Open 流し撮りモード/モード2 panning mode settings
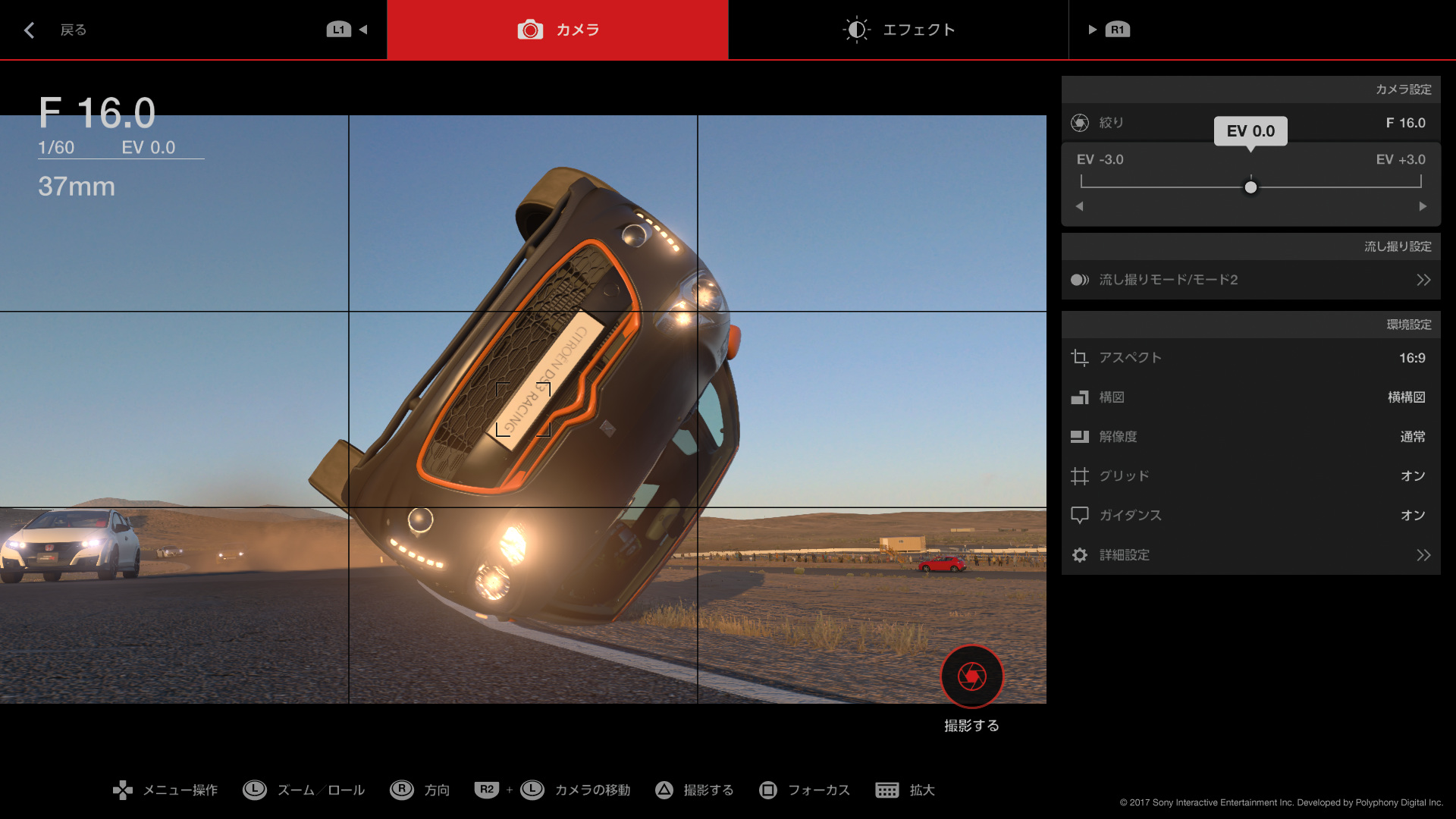Screen dimensions: 1456x819 pyautogui.click(x=1250, y=280)
